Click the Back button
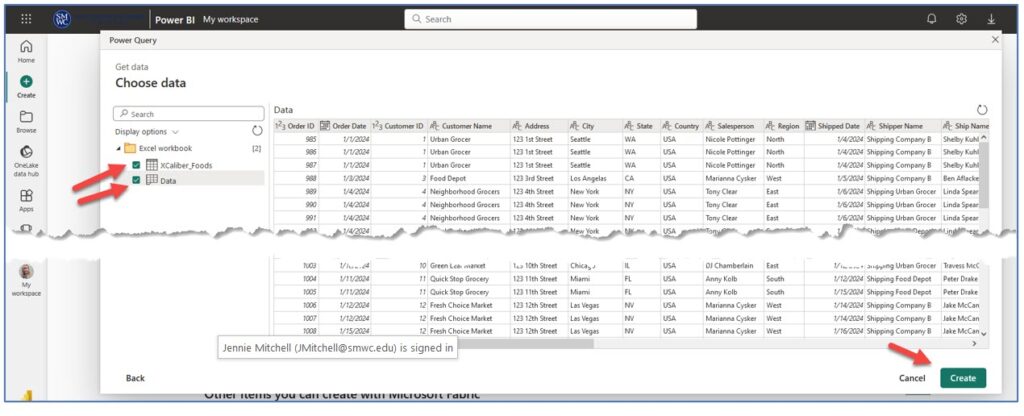Screen dimensions: 1024x416 coord(135,378)
